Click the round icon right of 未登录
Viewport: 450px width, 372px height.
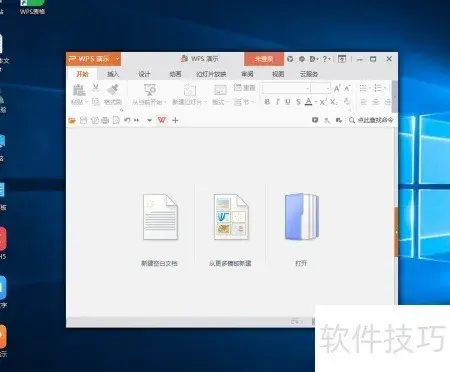[290, 59]
